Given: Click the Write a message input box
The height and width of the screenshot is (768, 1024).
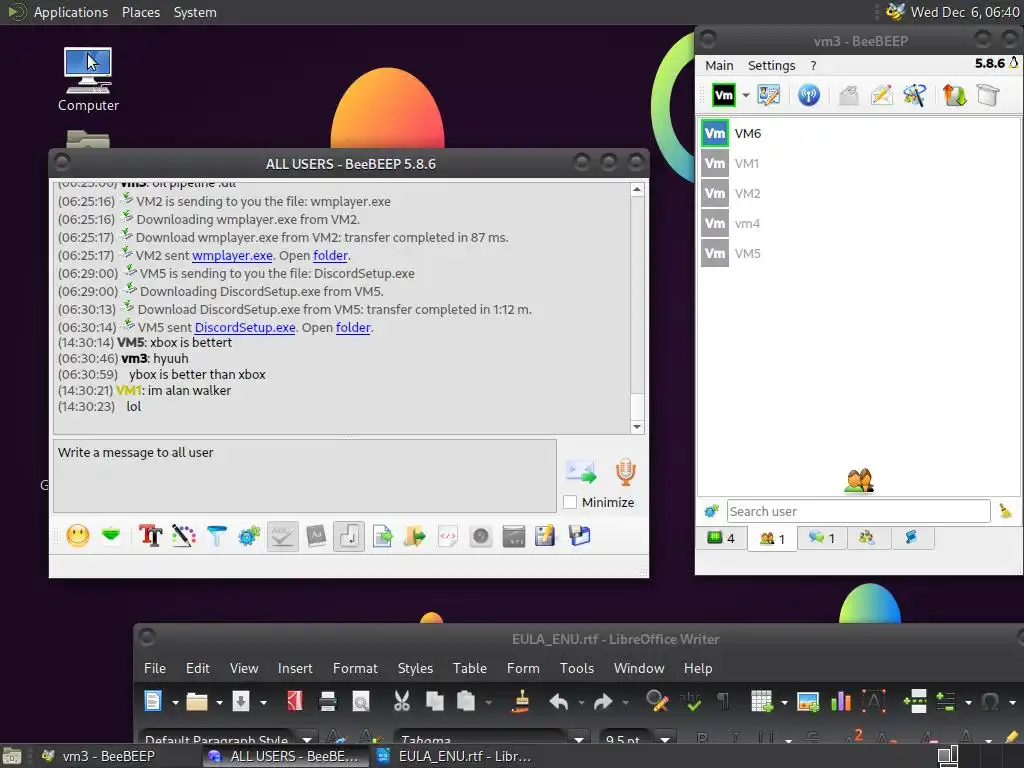Looking at the screenshot, I should pyautogui.click(x=305, y=475).
